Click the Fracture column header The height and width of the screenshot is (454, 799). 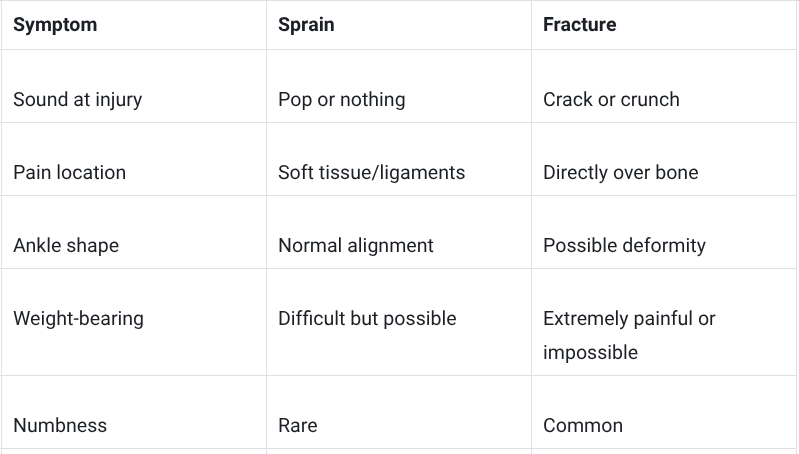579,24
